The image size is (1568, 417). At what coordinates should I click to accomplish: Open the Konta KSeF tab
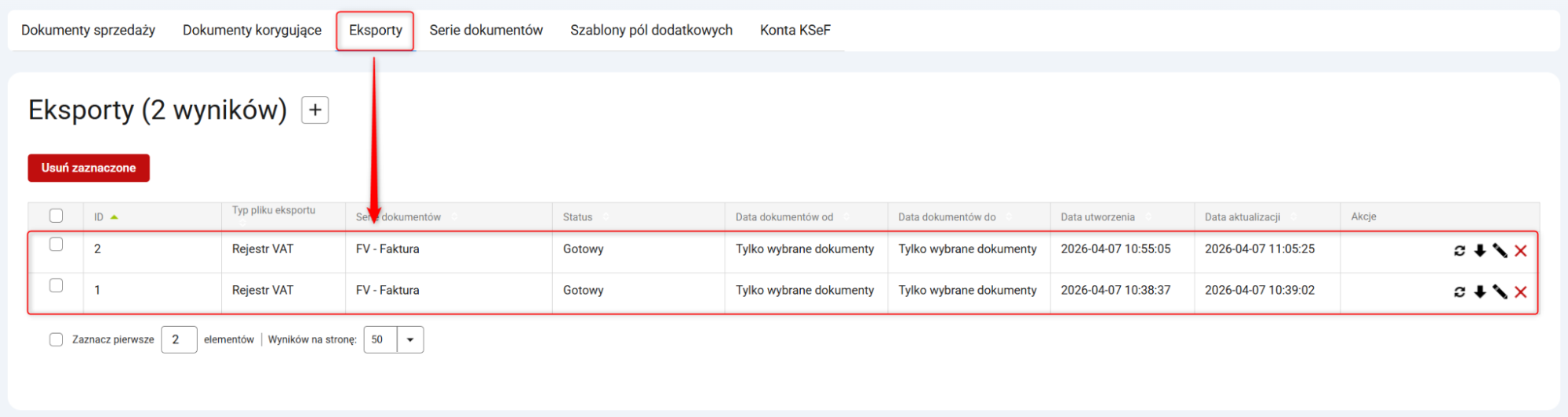(x=795, y=31)
